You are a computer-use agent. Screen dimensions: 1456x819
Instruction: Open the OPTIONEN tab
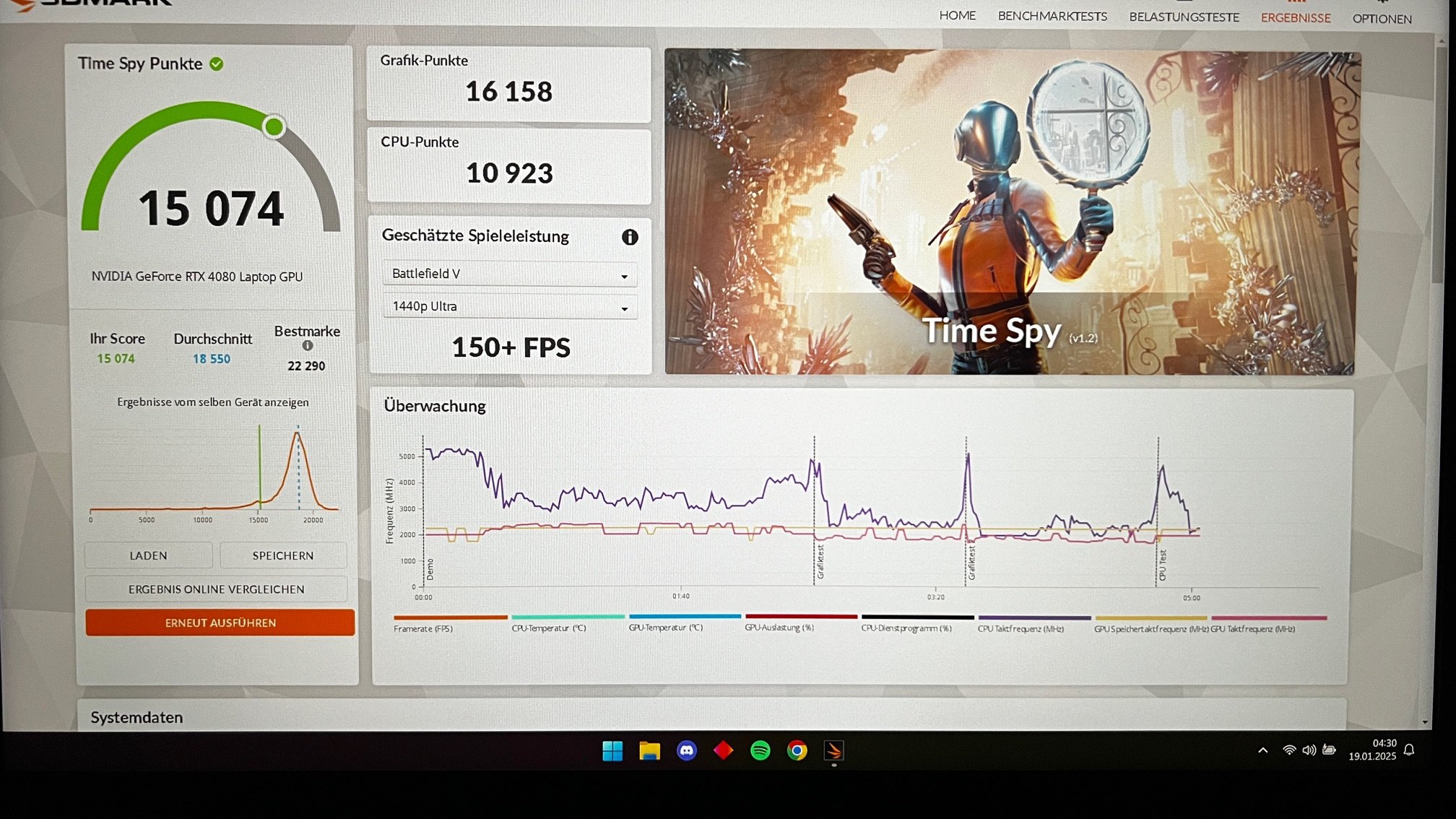pyautogui.click(x=1382, y=19)
